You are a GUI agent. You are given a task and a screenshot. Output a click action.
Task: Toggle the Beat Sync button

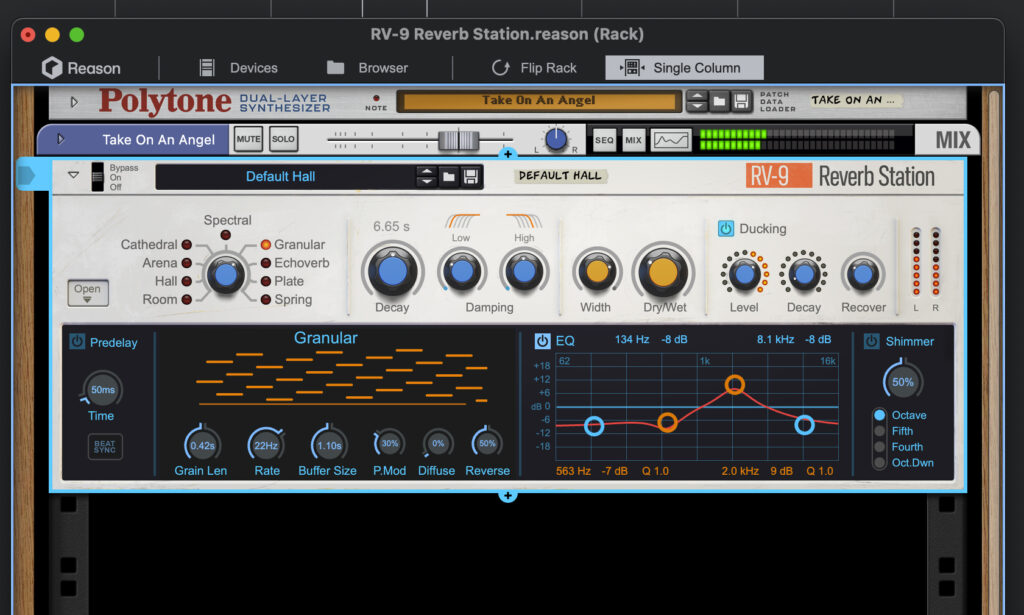[x=104, y=447]
